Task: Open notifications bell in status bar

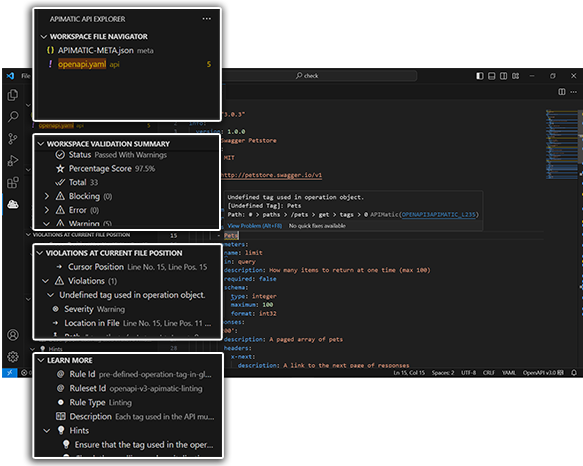Action: tap(574, 372)
